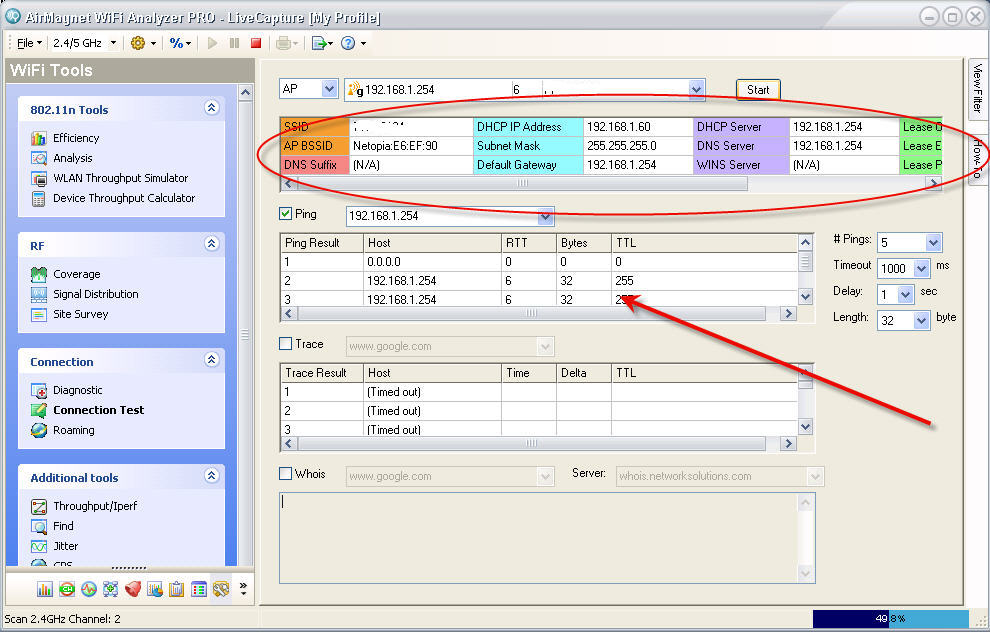Open the # Pings dropdown

[x=934, y=242]
